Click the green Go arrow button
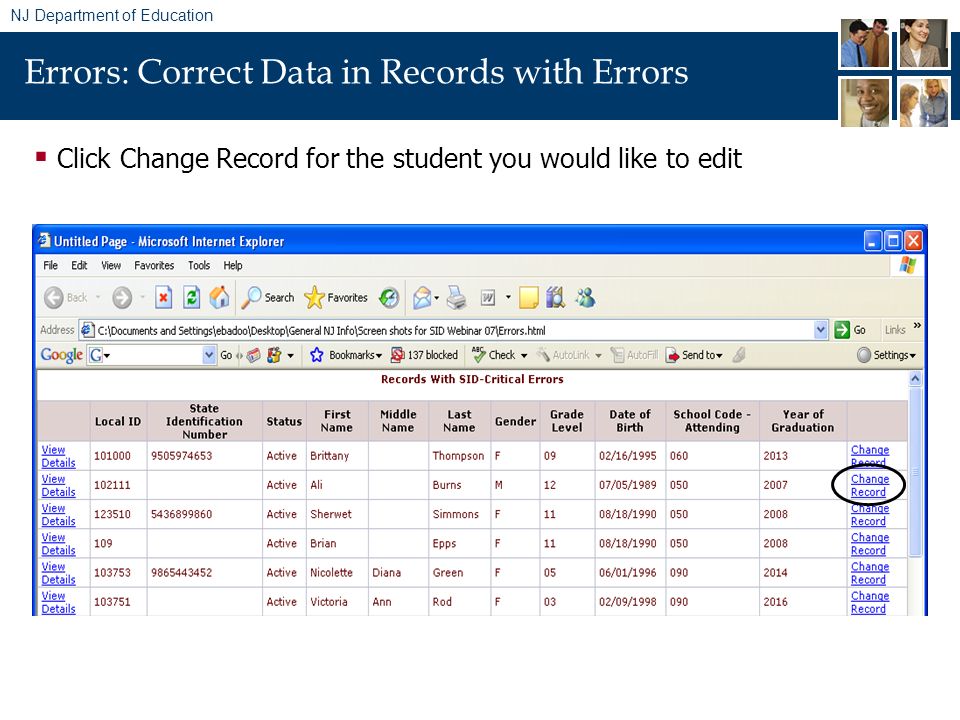Screen dimensions: 960x720 coord(842,330)
